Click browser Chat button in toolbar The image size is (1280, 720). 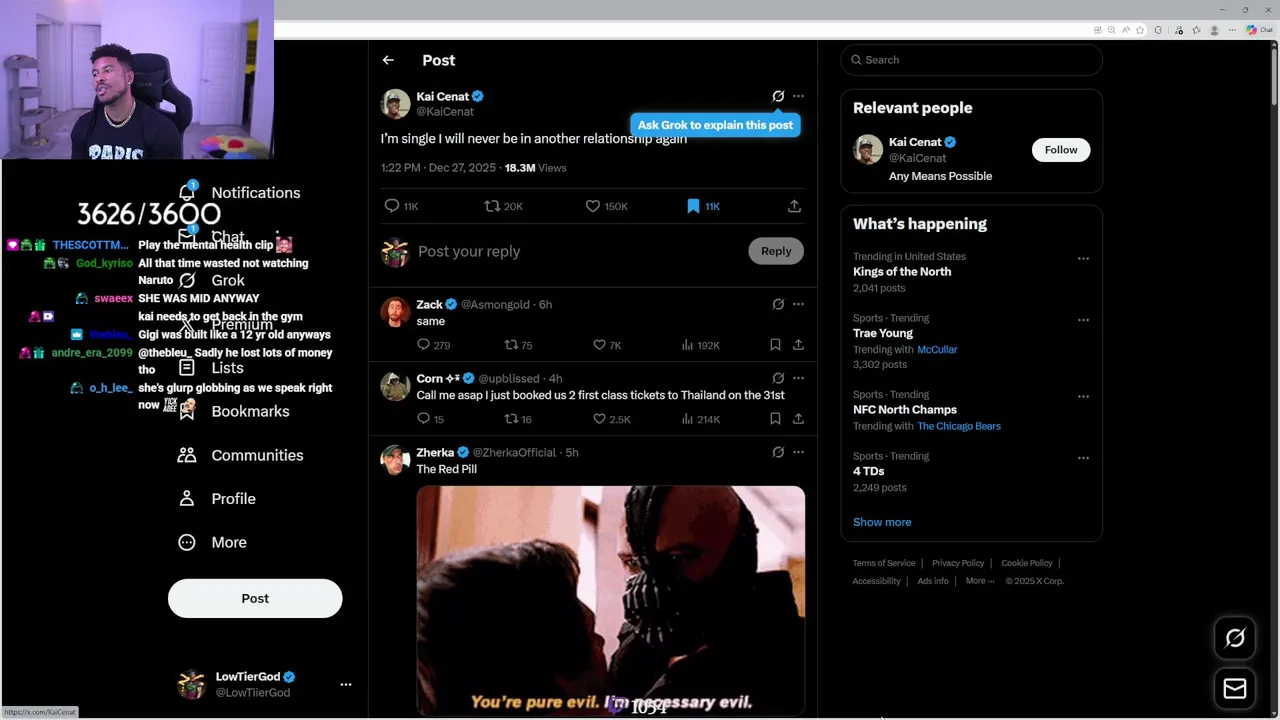[1258, 30]
